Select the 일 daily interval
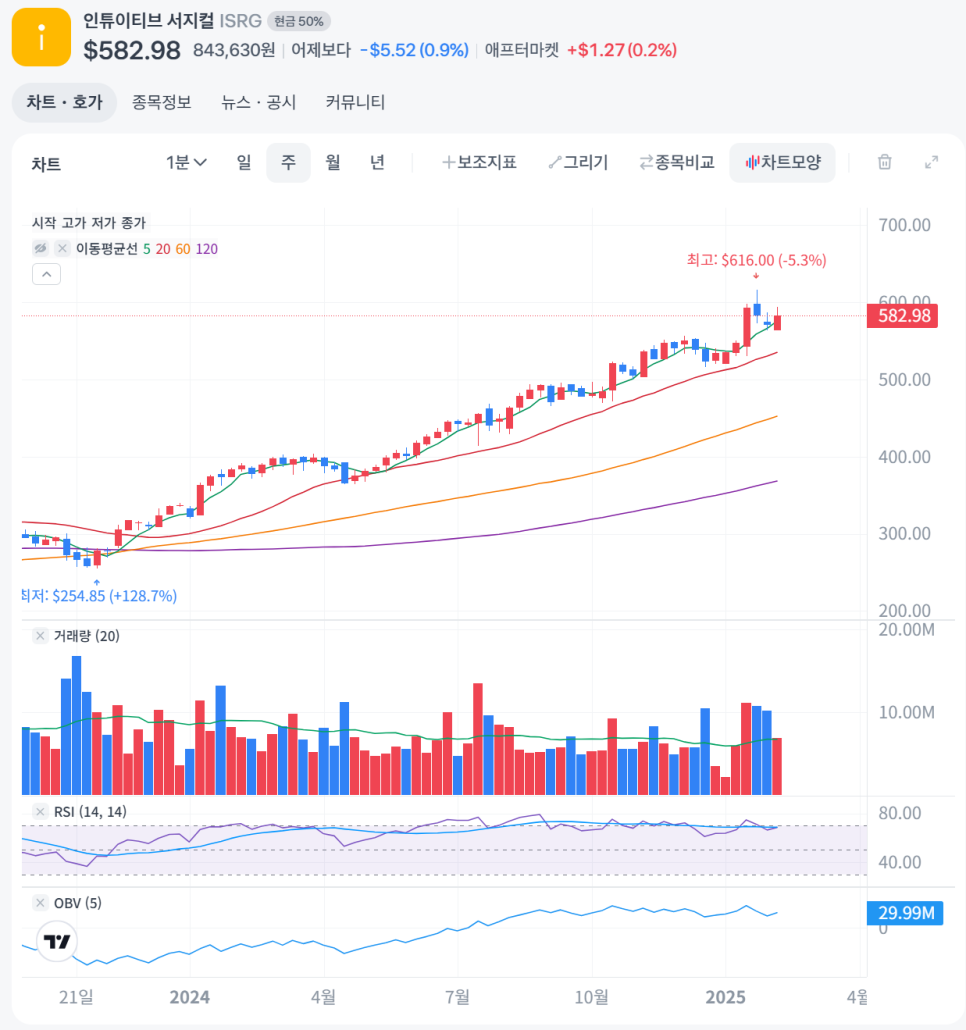This screenshot has width=966, height=1030. (x=244, y=162)
